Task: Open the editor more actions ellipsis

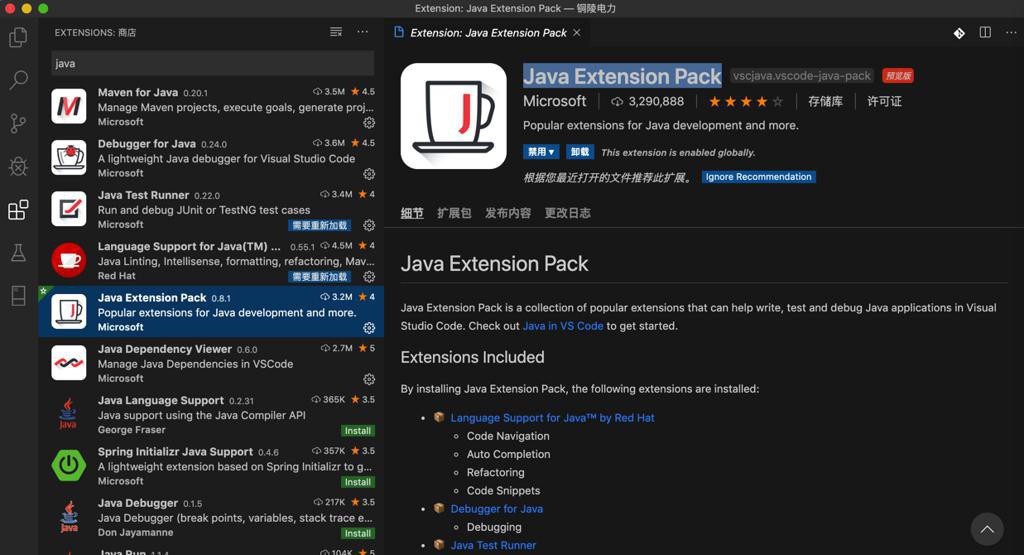Action: point(1011,33)
